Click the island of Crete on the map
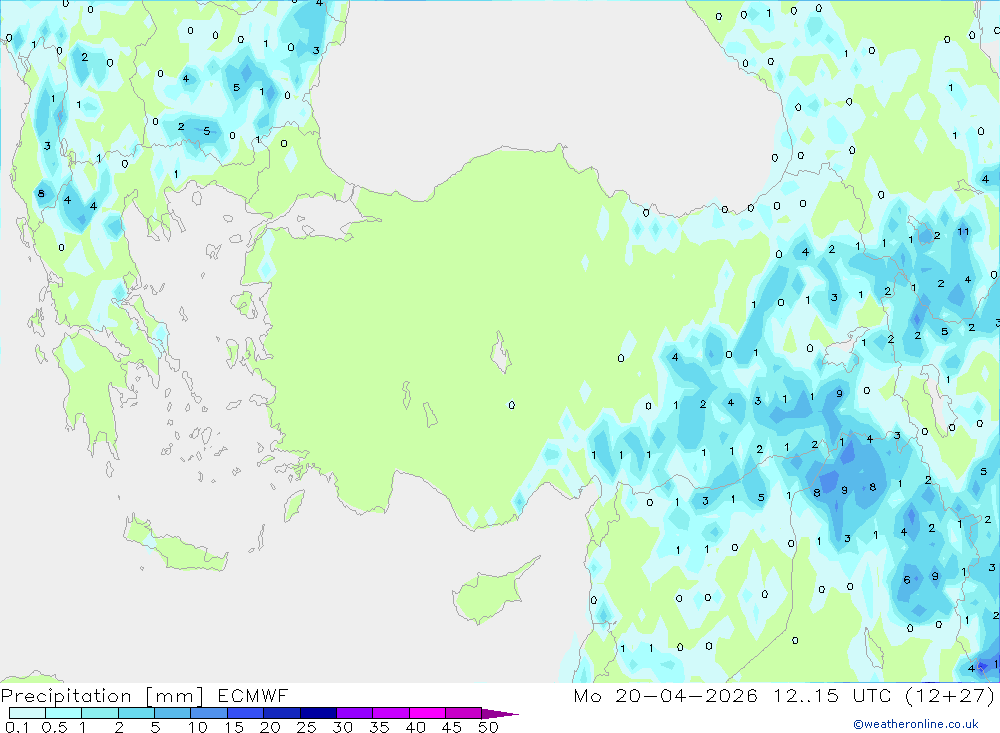Screen dimensions: 1000x733 (x=175, y=544)
